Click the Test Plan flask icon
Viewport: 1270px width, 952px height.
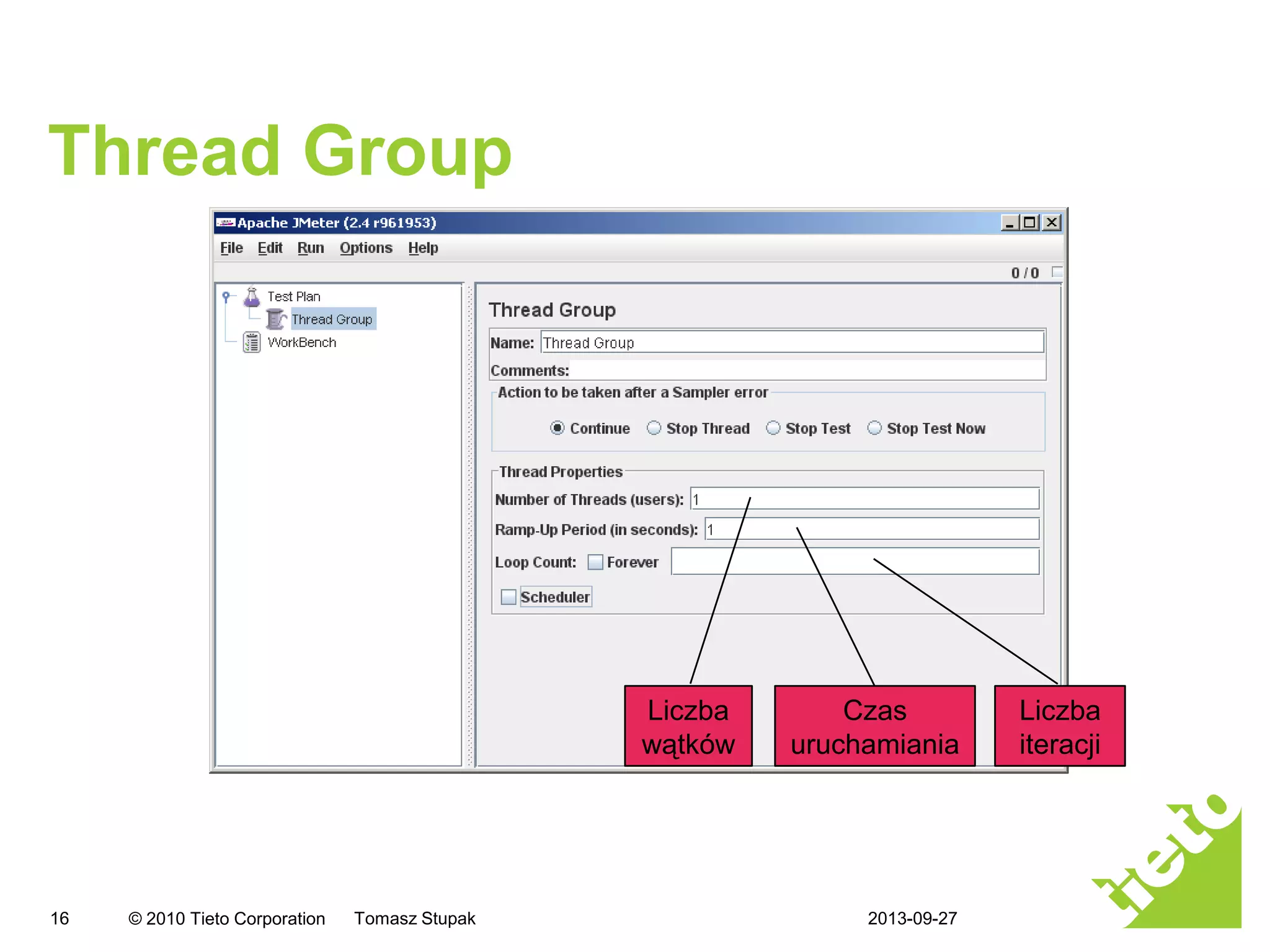252,297
